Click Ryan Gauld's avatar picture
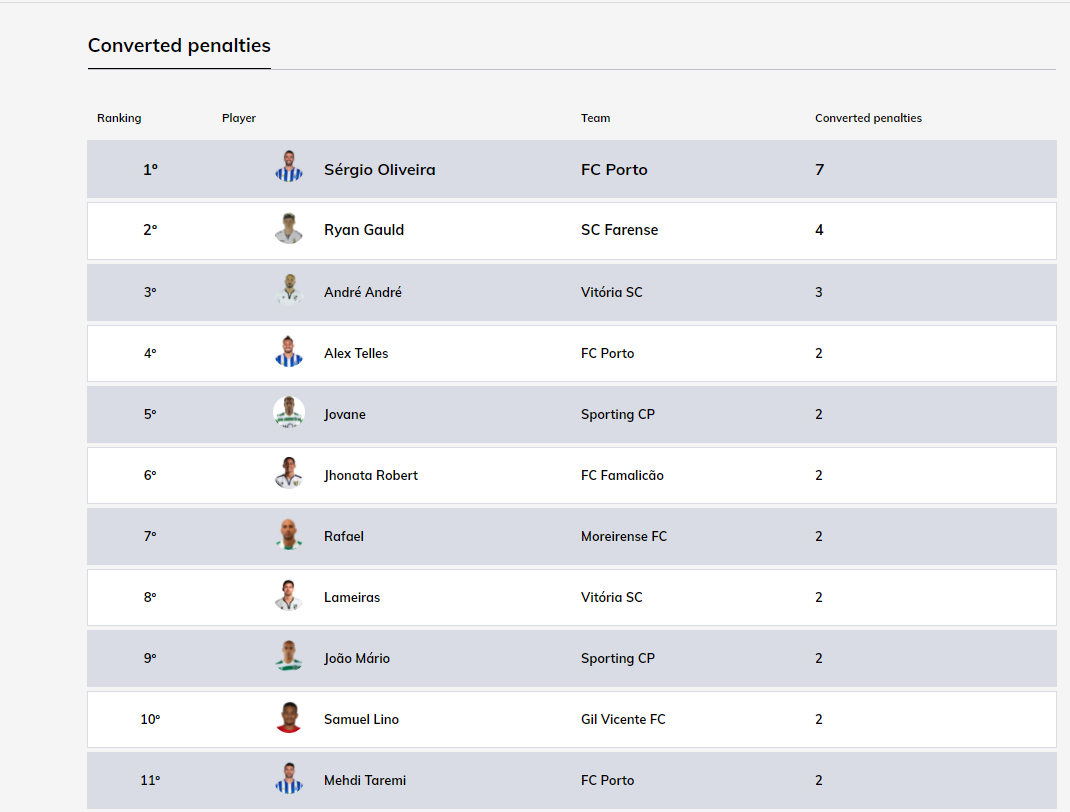The width and height of the screenshot is (1070, 812). 289,229
